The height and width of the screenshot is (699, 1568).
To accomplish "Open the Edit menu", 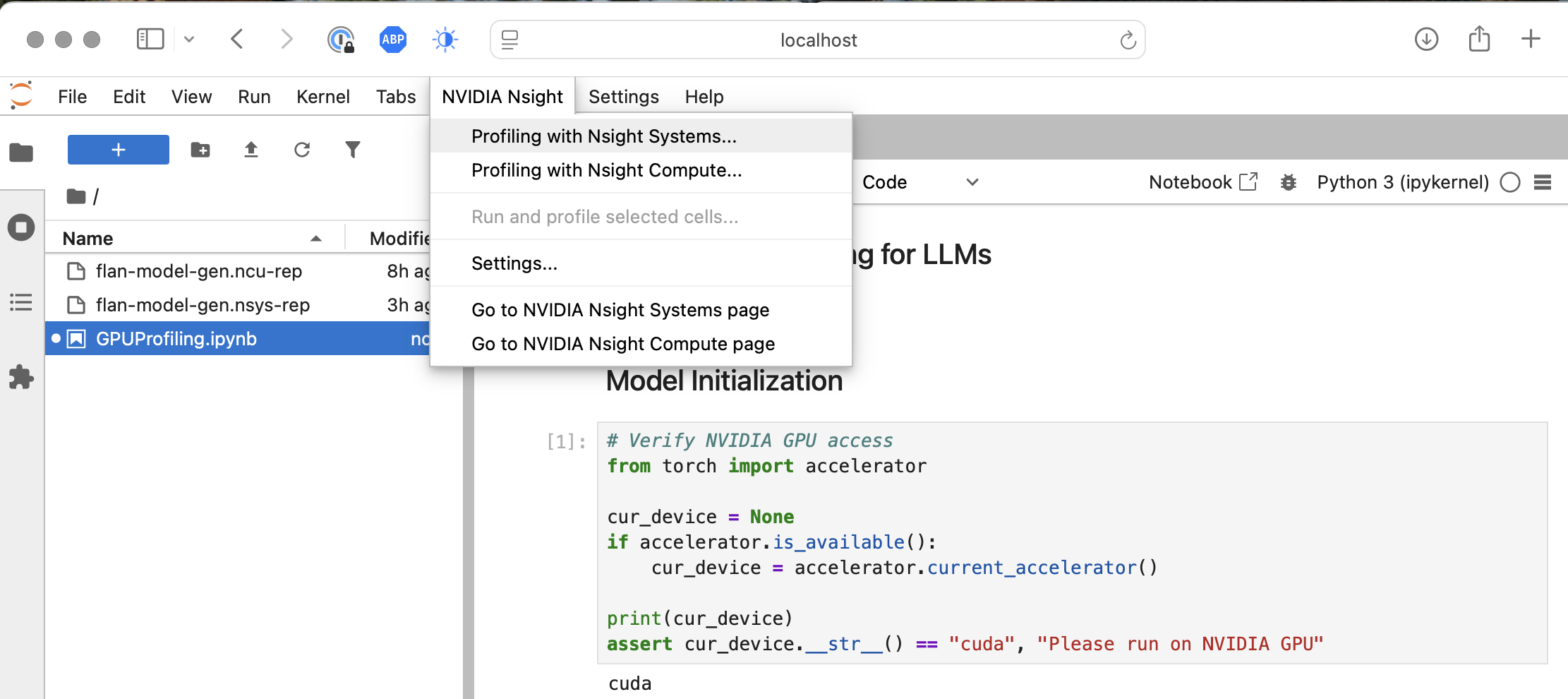I will tap(129, 97).
